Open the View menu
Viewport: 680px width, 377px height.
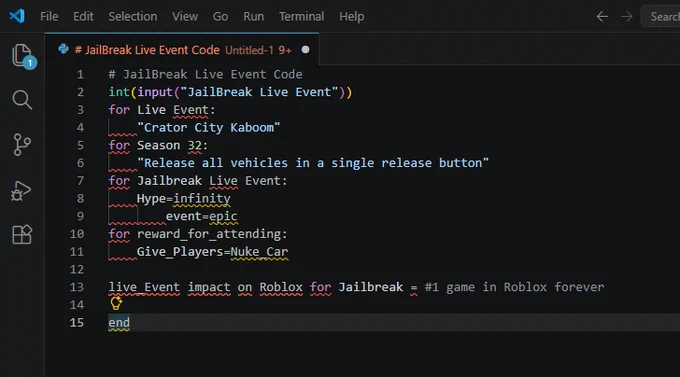[185, 16]
